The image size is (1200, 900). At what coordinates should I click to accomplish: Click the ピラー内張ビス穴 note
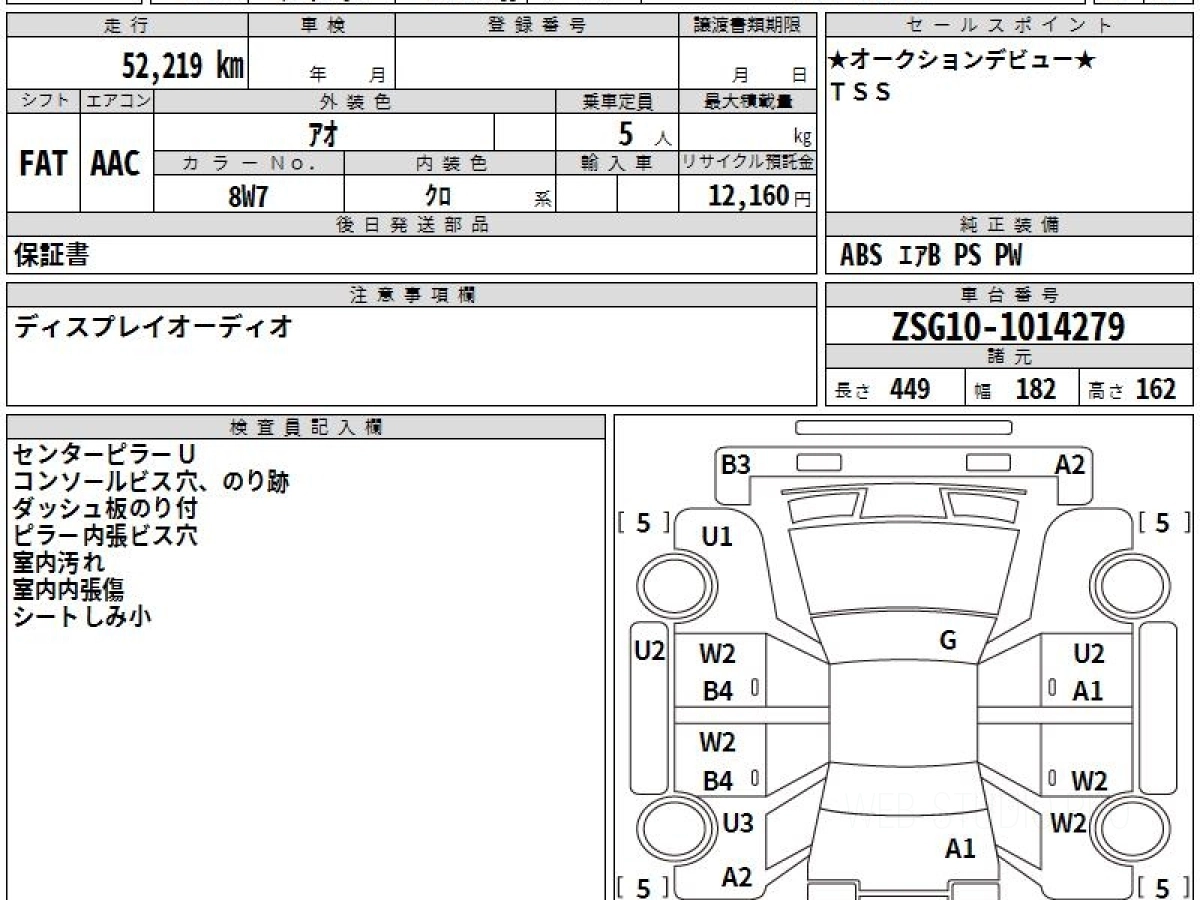pyautogui.click(x=105, y=535)
